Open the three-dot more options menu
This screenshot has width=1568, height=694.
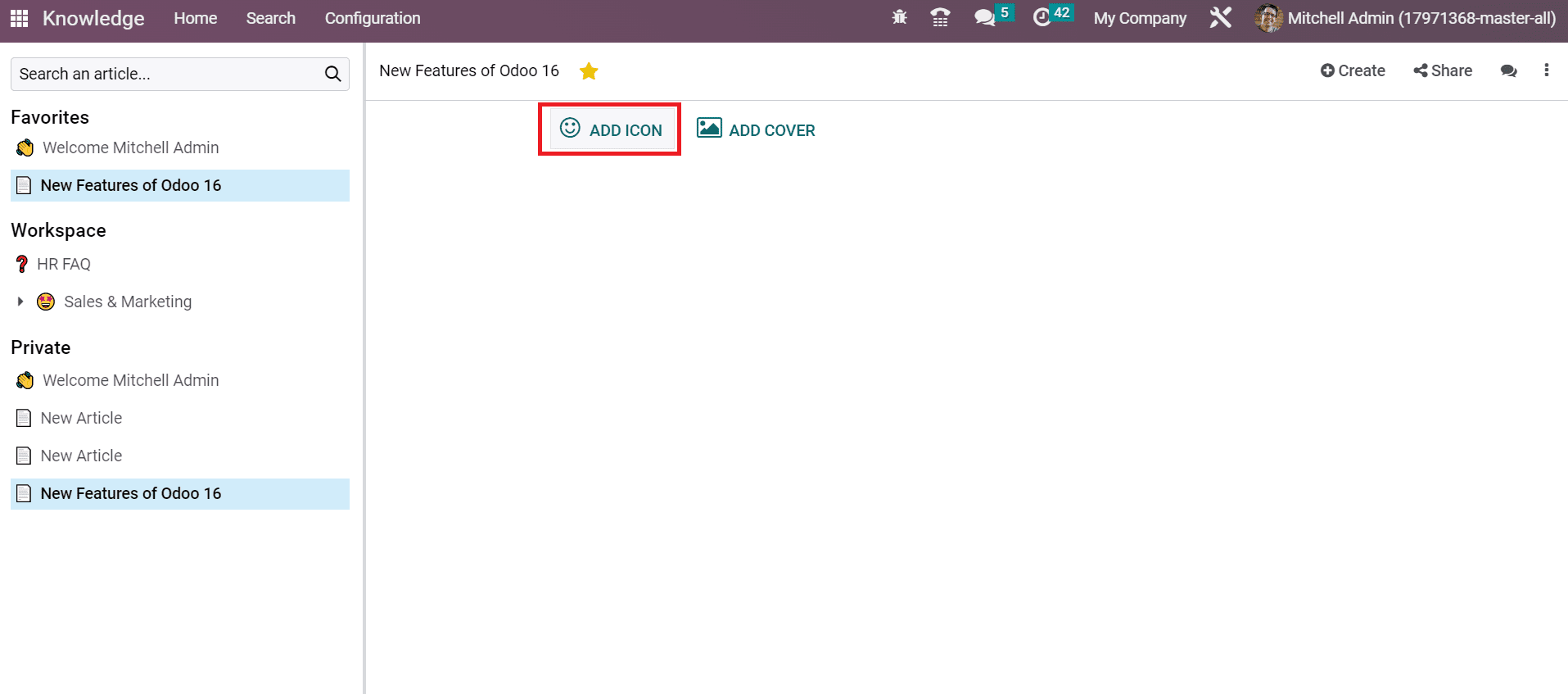click(x=1546, y=70)
